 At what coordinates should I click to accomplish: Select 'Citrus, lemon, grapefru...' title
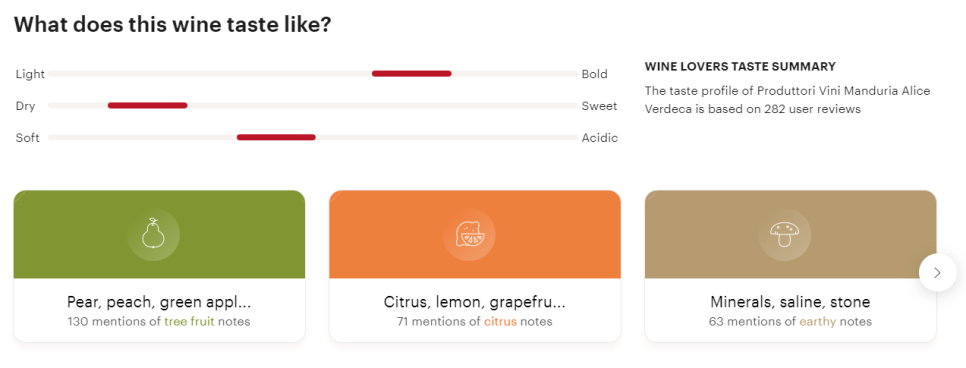tap(474, 302)
